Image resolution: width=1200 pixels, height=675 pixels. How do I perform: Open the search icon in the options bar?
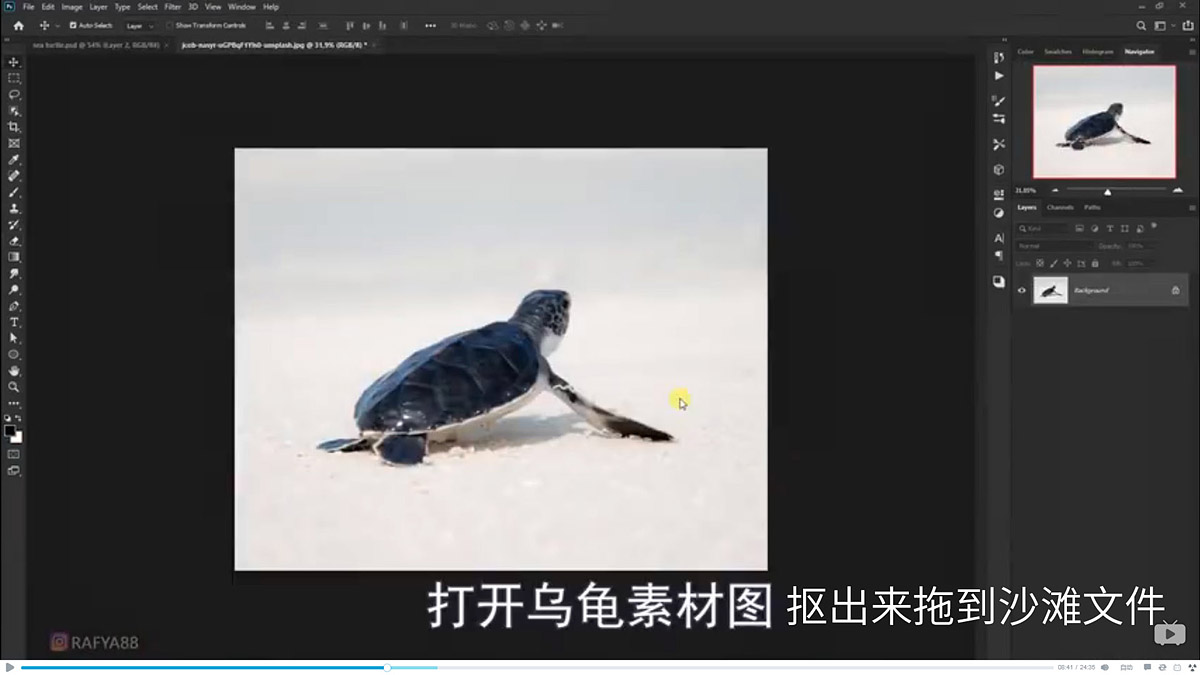coord(1142,26)
